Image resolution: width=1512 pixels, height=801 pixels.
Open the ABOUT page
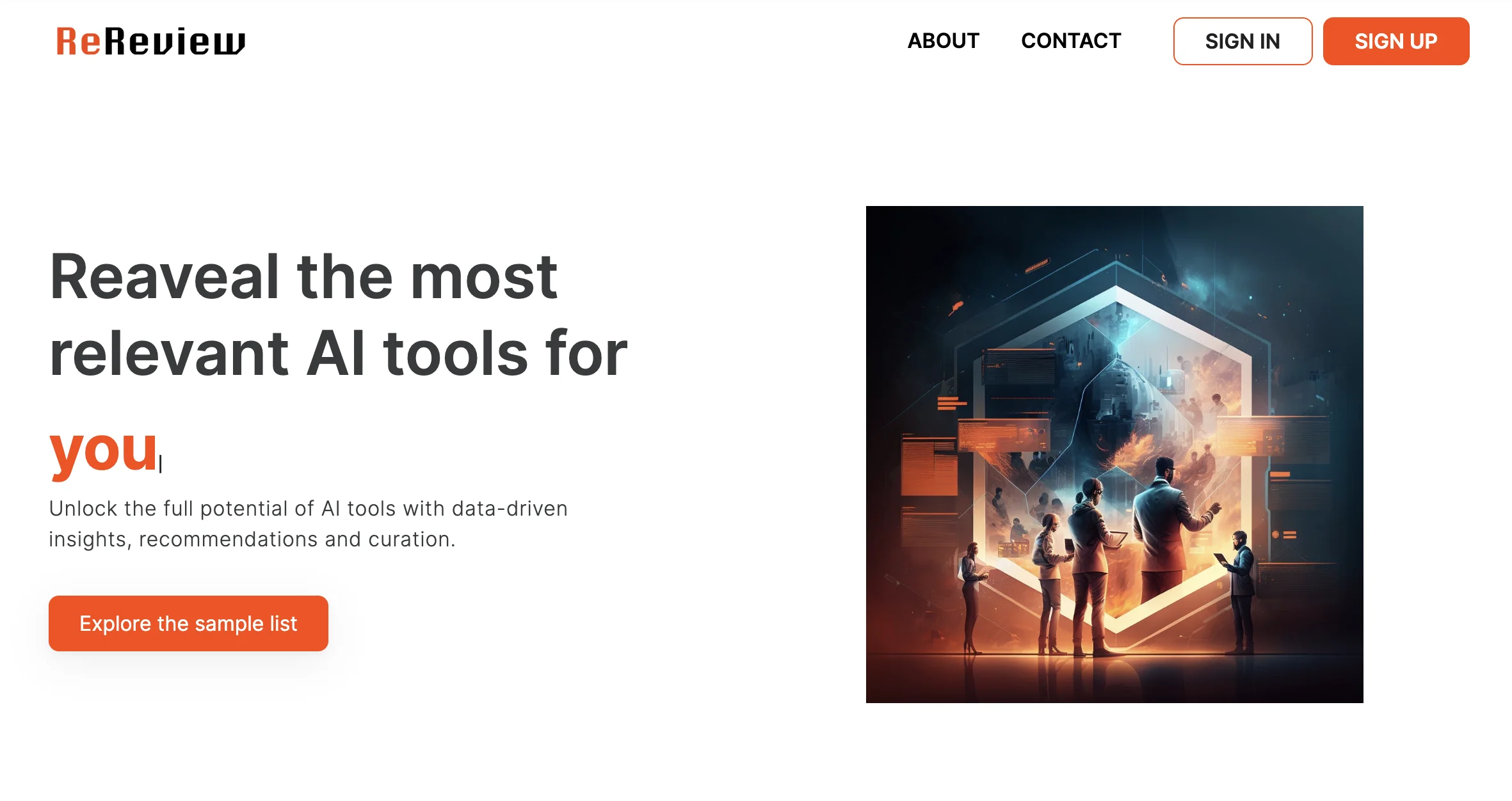click(943, 41)
